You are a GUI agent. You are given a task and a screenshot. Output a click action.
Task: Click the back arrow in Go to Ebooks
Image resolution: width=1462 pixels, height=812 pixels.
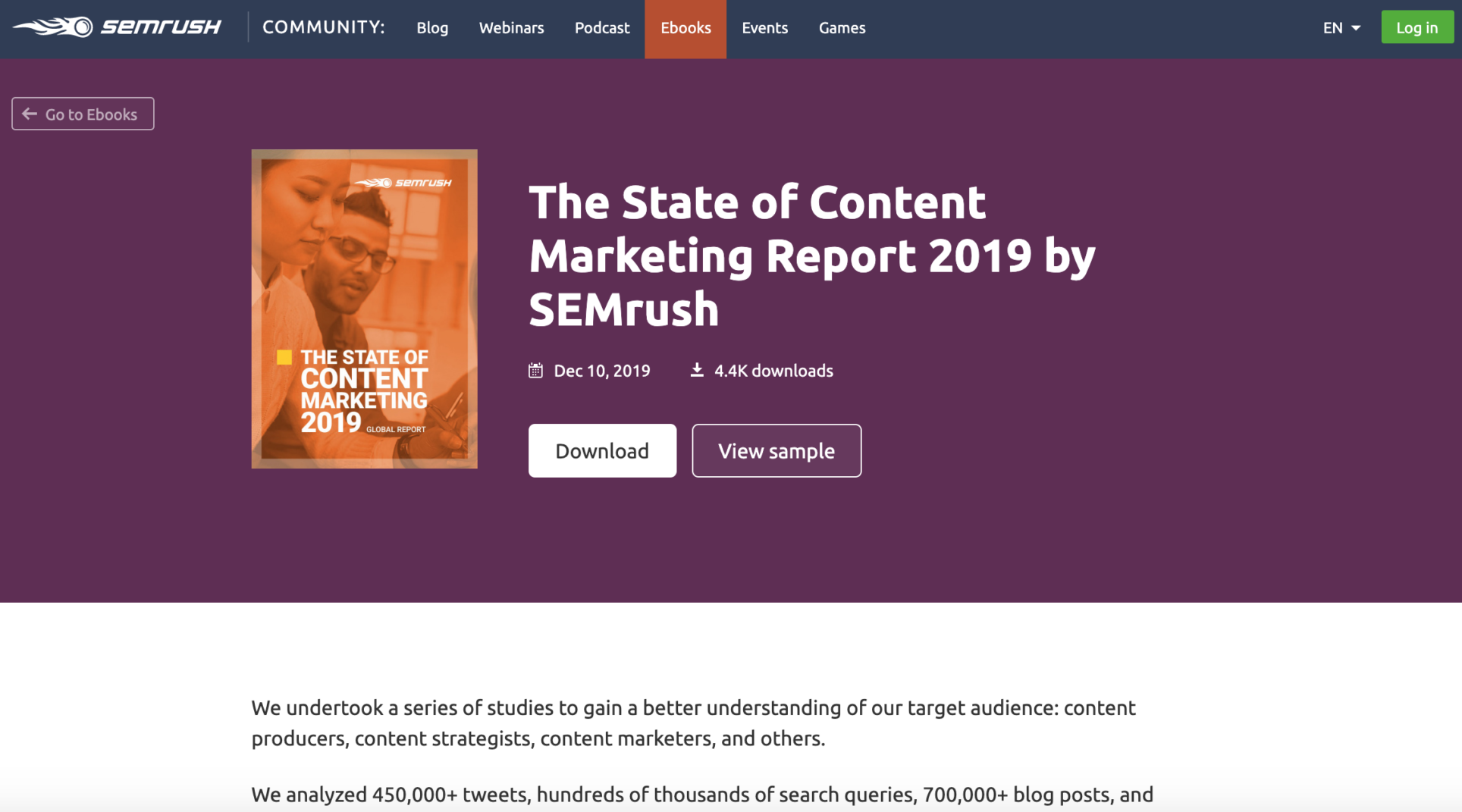pyautogui.click(x=30, y=114)
